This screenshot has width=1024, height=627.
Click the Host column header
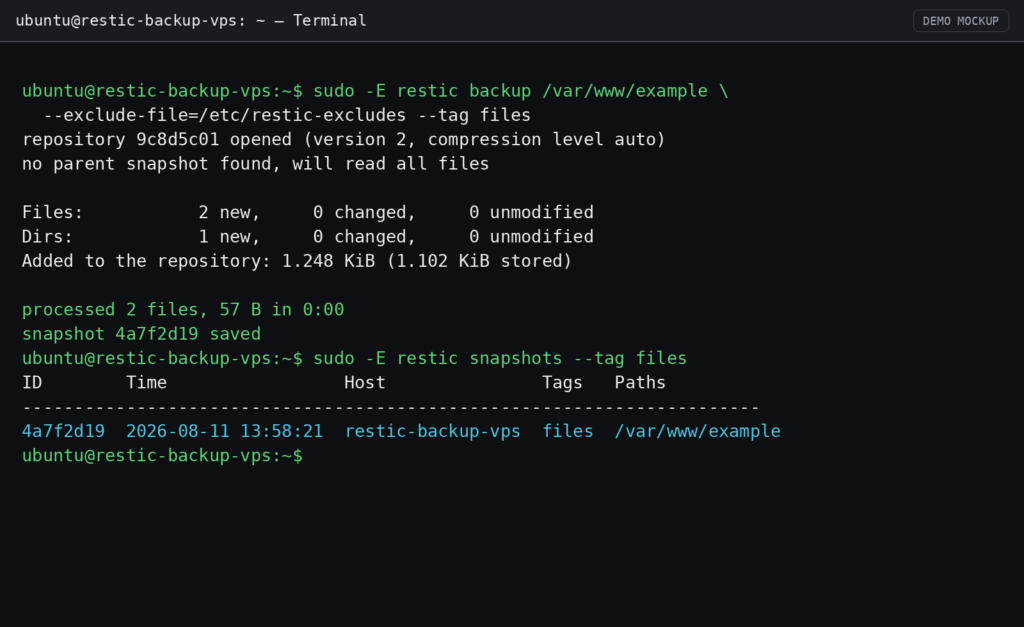(364, 383)
